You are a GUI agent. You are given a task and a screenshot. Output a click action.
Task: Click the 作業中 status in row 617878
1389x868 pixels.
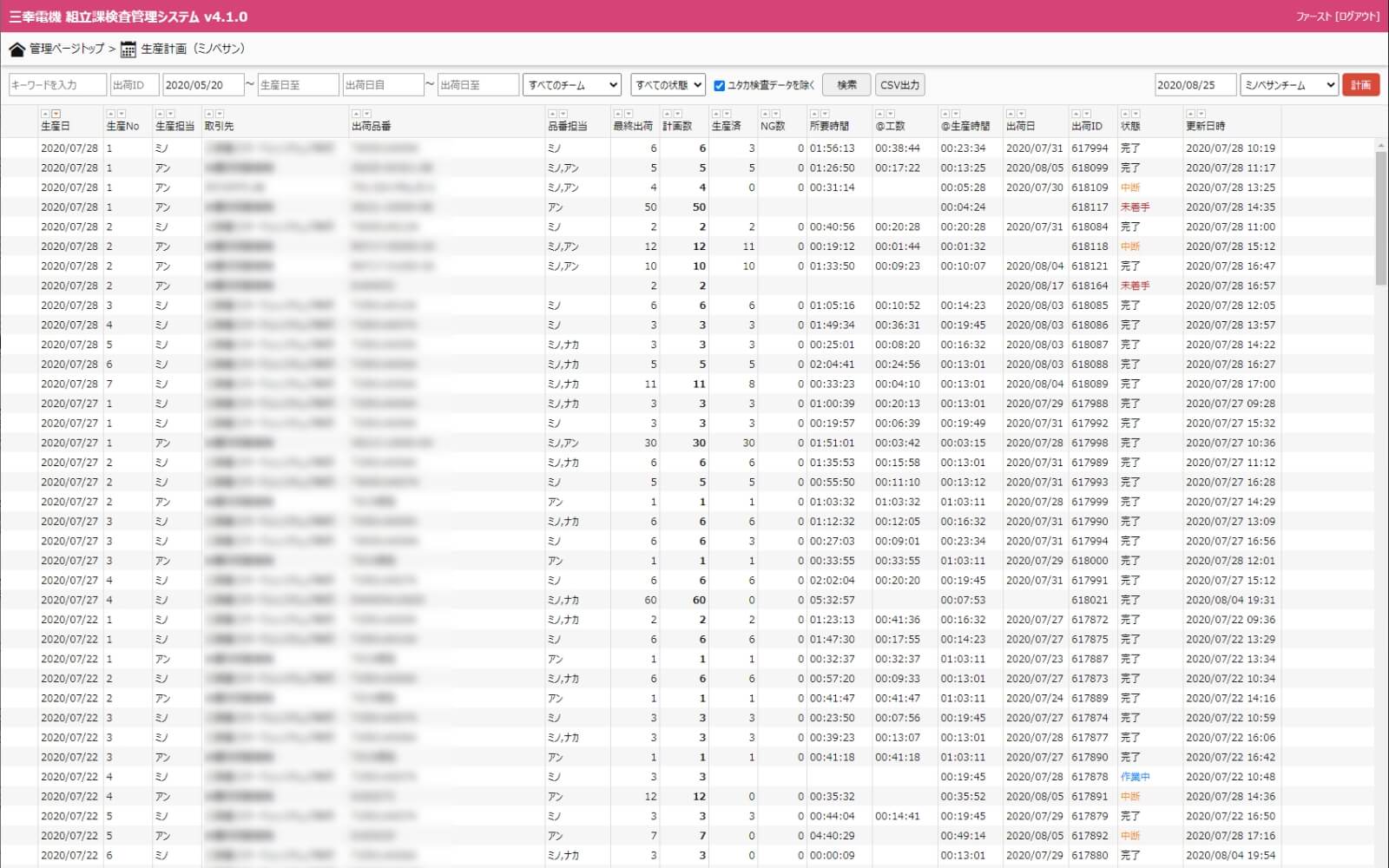(1135, 777)
